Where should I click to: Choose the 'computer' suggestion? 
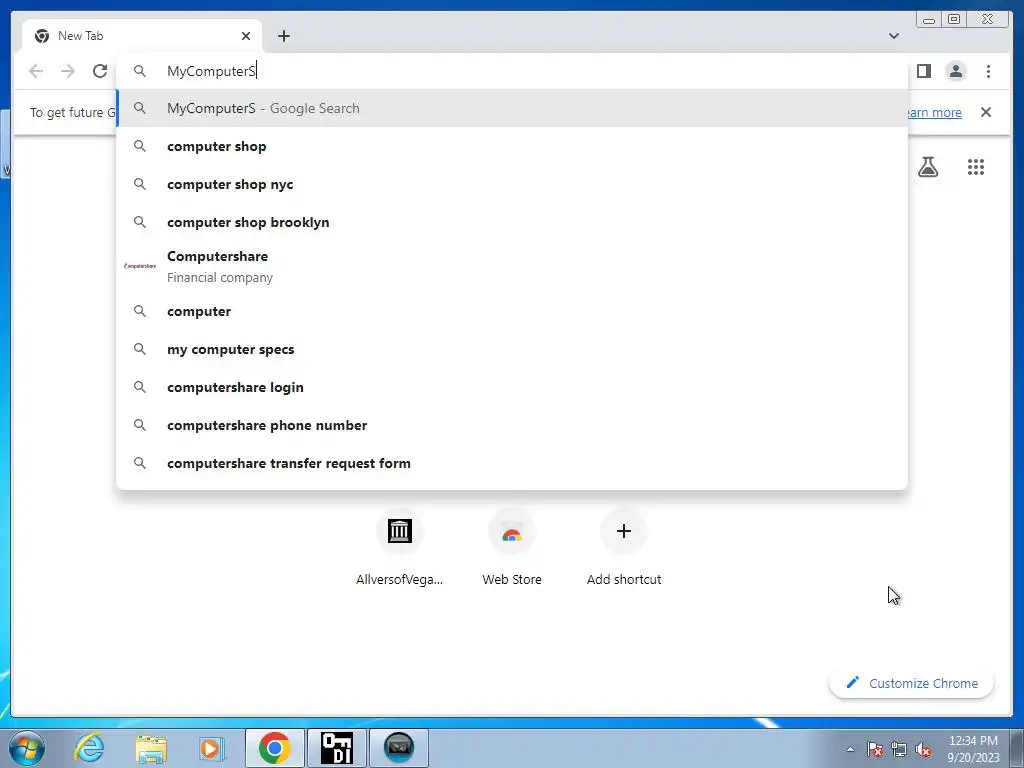click(x=513, y=312)
